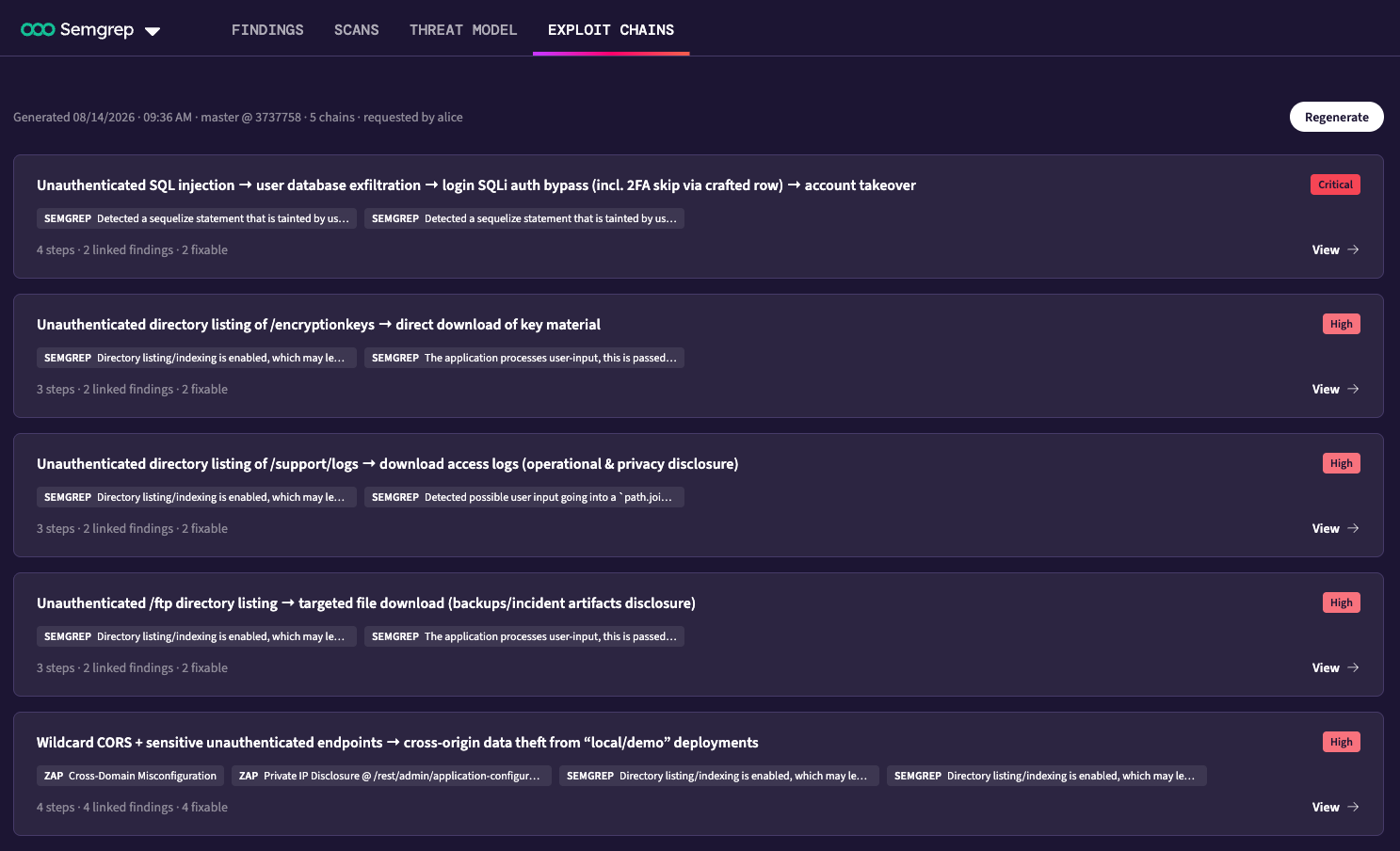Click the Regenerate button
The image size is (1400, 851).
tap(1336, 117)
